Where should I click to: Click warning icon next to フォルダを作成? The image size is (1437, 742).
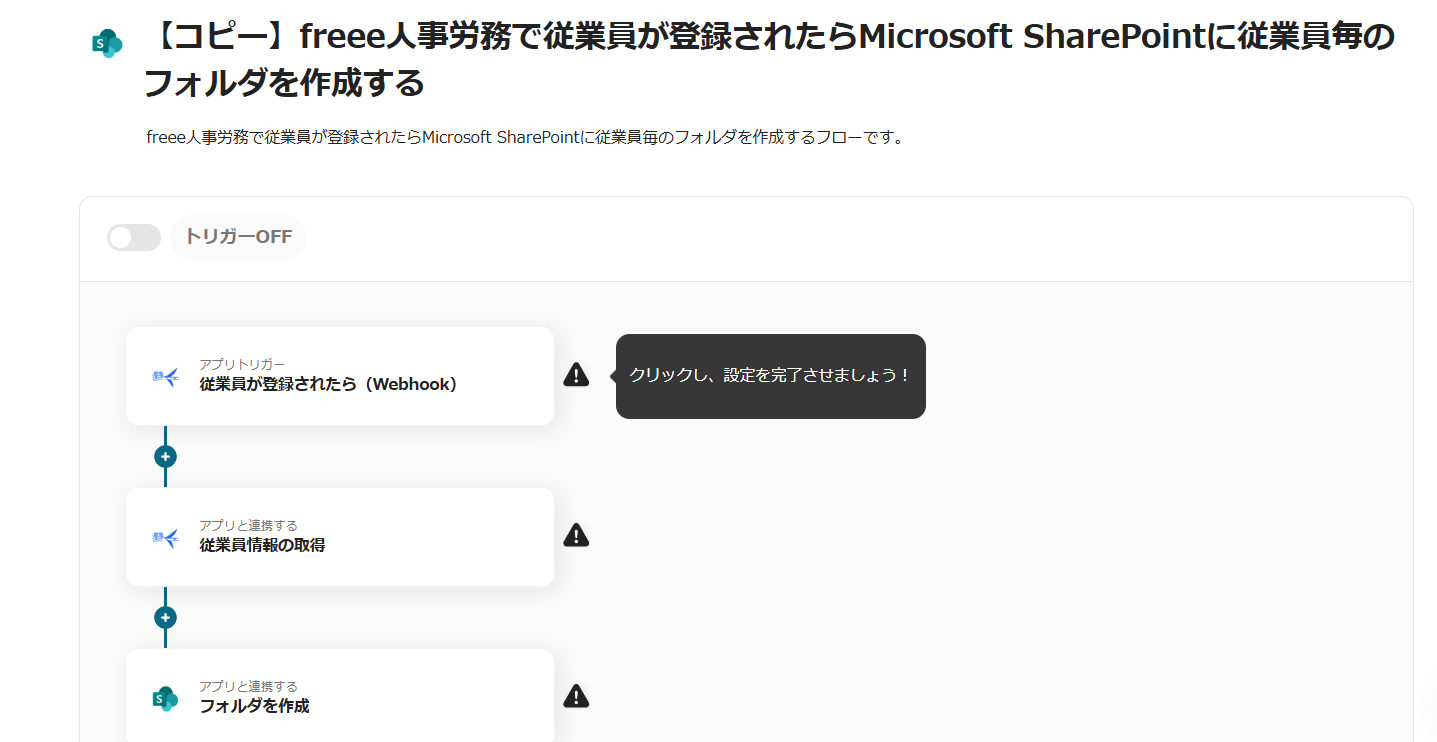576,695
